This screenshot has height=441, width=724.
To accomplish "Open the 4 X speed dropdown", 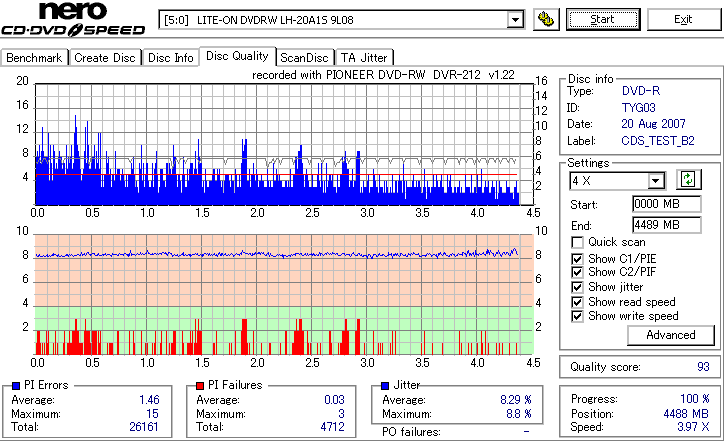I will (655, 181).
